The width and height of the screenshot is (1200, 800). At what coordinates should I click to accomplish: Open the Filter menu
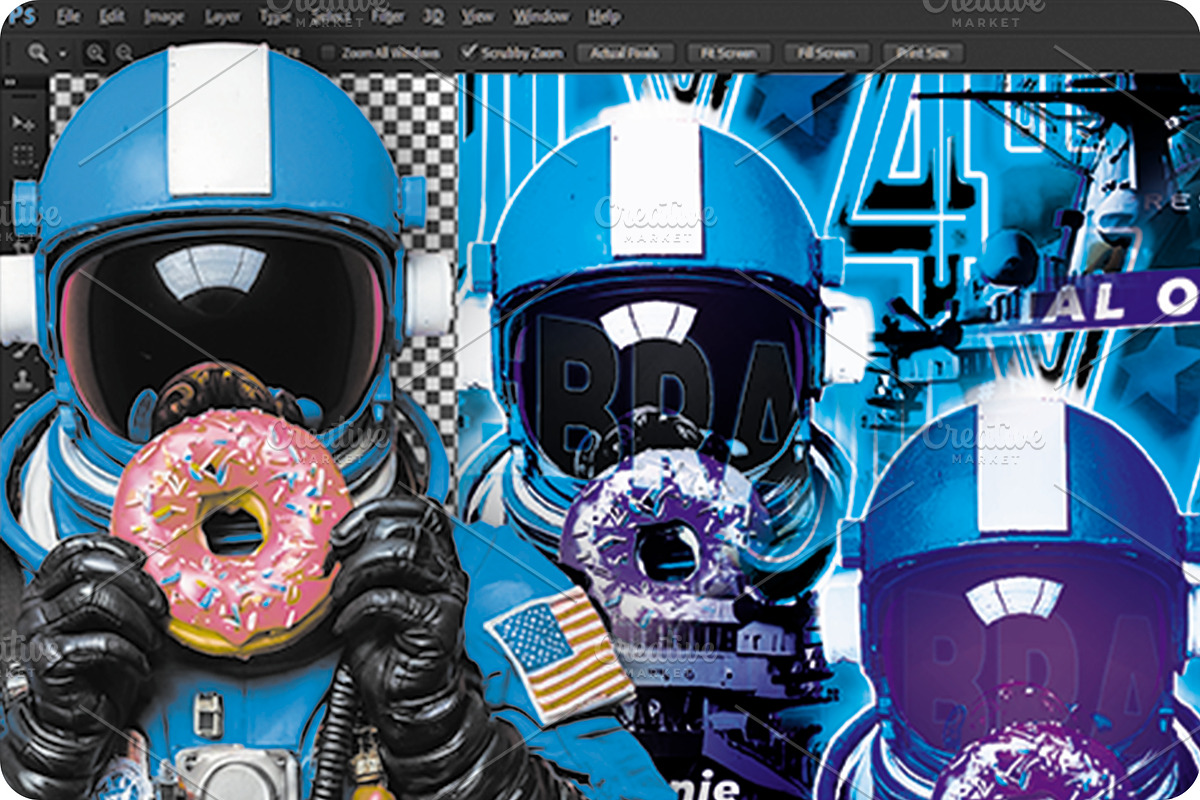(389, 17)
